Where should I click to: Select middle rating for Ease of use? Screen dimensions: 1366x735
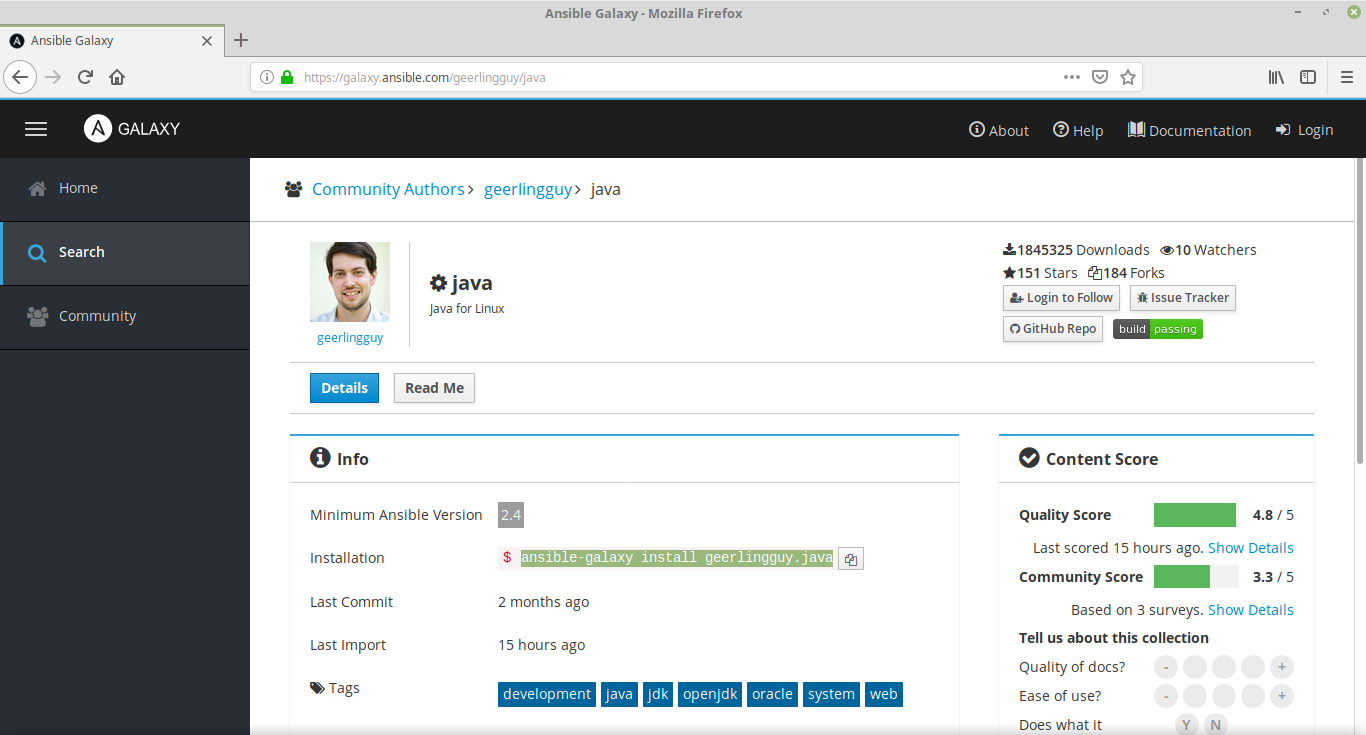[1224, 696]
